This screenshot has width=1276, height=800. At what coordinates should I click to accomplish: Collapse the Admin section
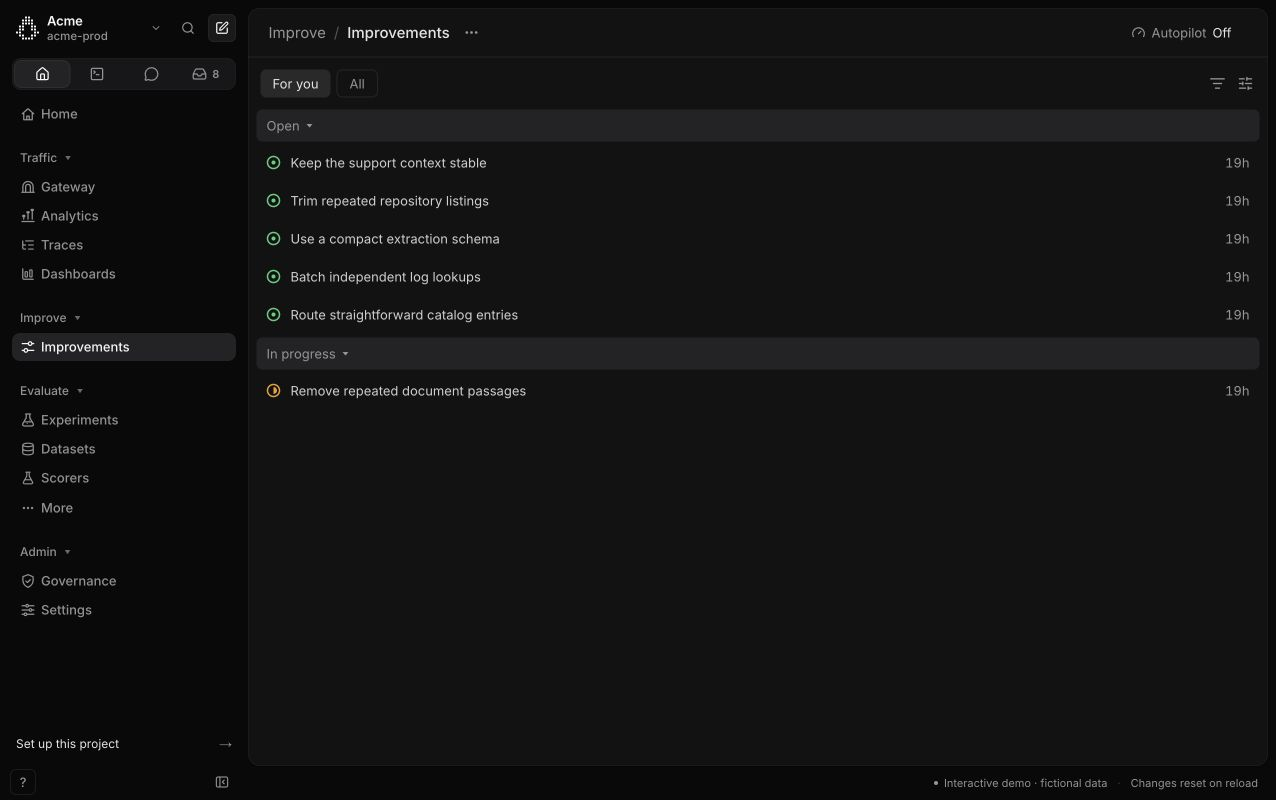[x=46, y=552]
